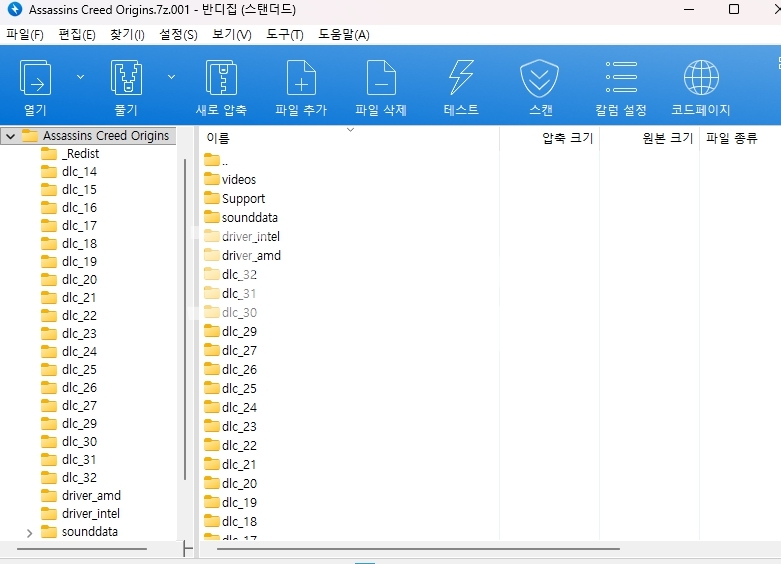Open the 도구(T) menu
This screenshot has height=564, width=781.
click(284, 35)
